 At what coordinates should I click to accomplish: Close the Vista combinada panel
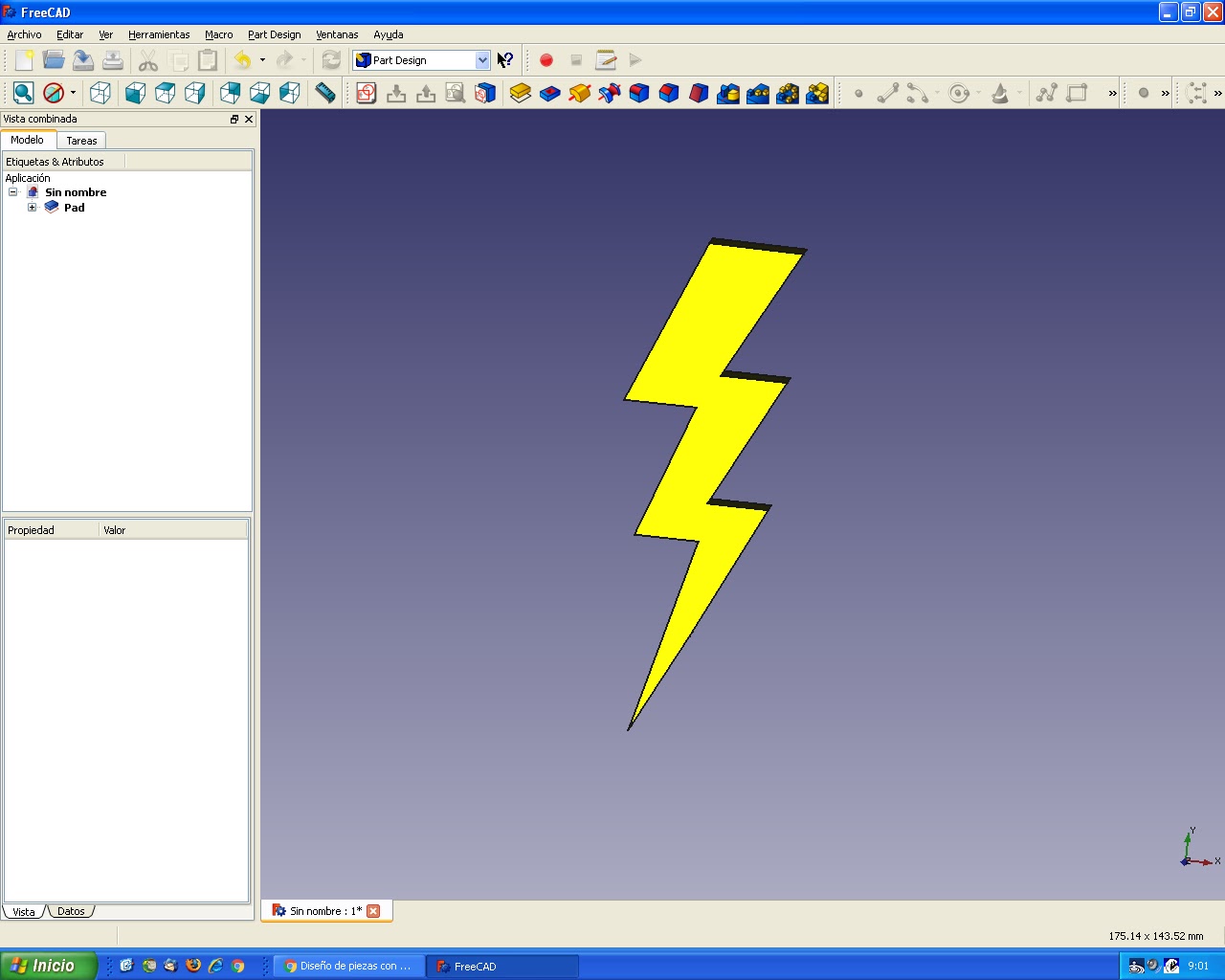click(x=249, y=120)
